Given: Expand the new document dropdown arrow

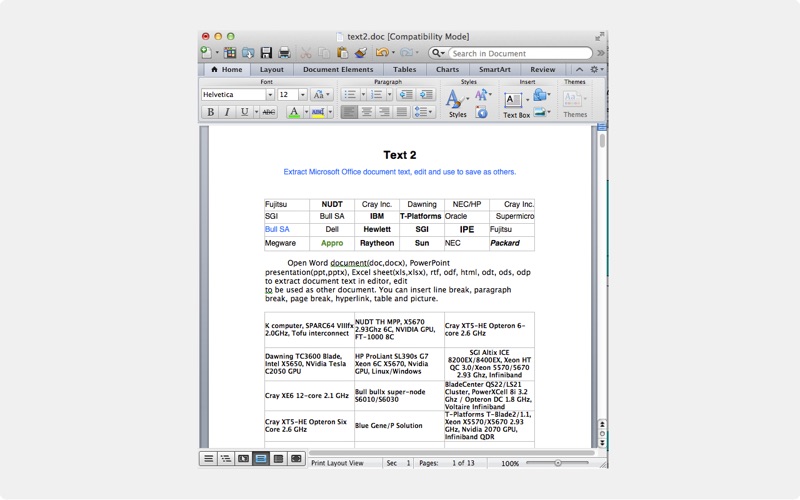Looking at the screenshot, I should pos(217,53).
